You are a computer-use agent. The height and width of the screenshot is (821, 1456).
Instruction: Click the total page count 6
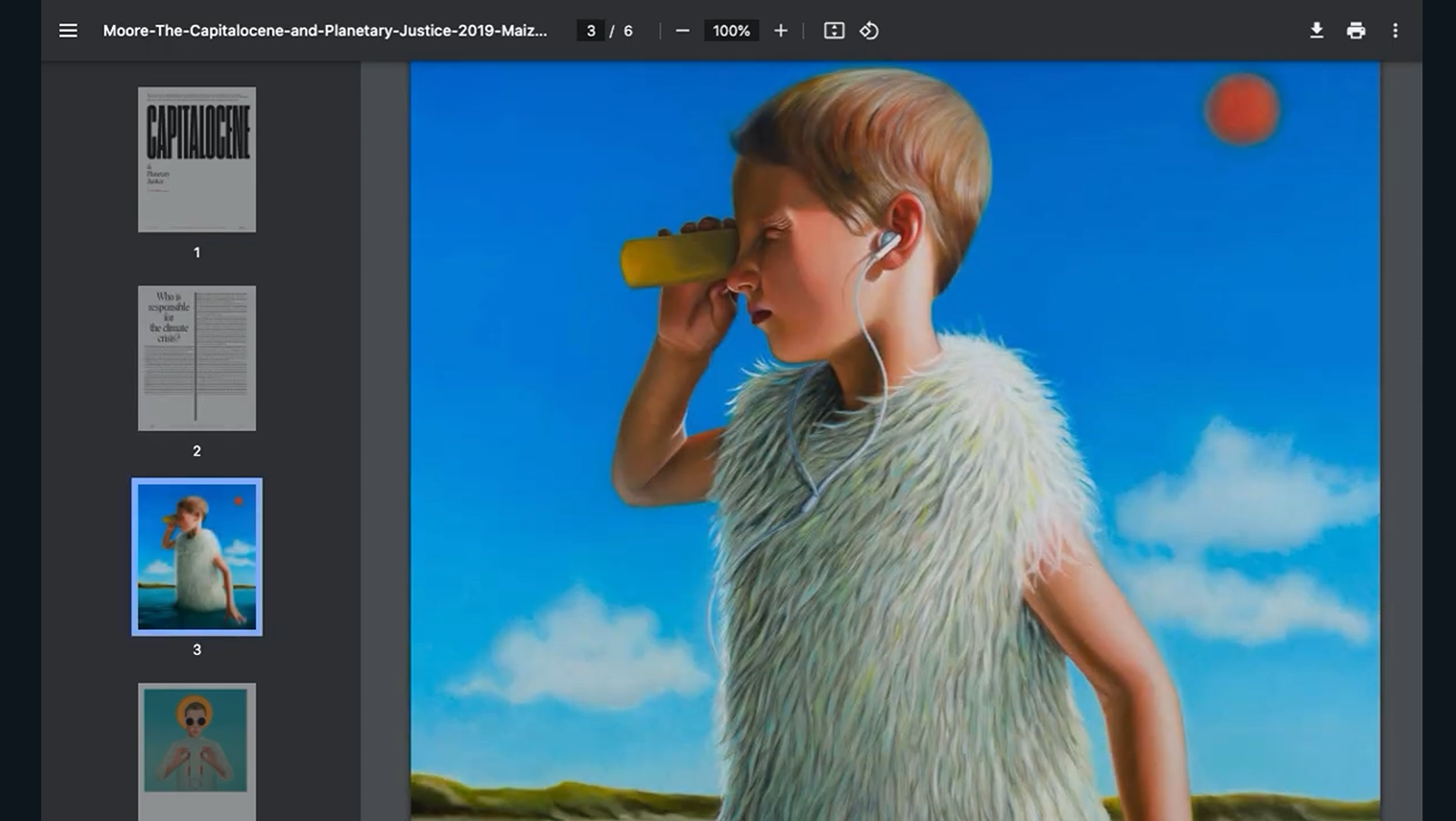628,30
